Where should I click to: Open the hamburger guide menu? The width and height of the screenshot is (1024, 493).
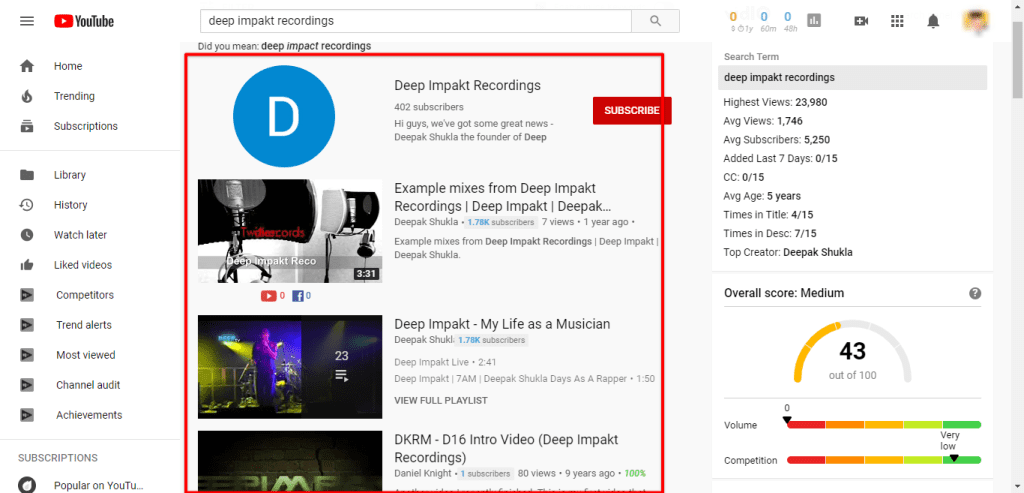(x=27, y=21)
